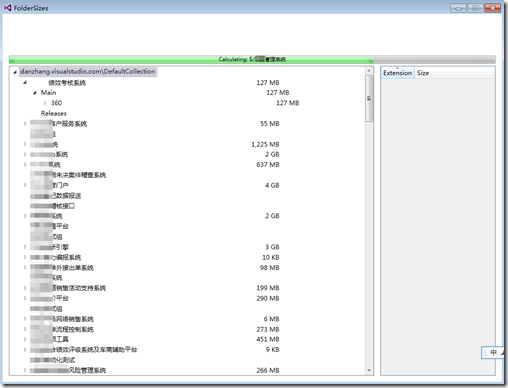508x388 pixels.
Task: Select the 360 folder in tree
Action: 56,103
